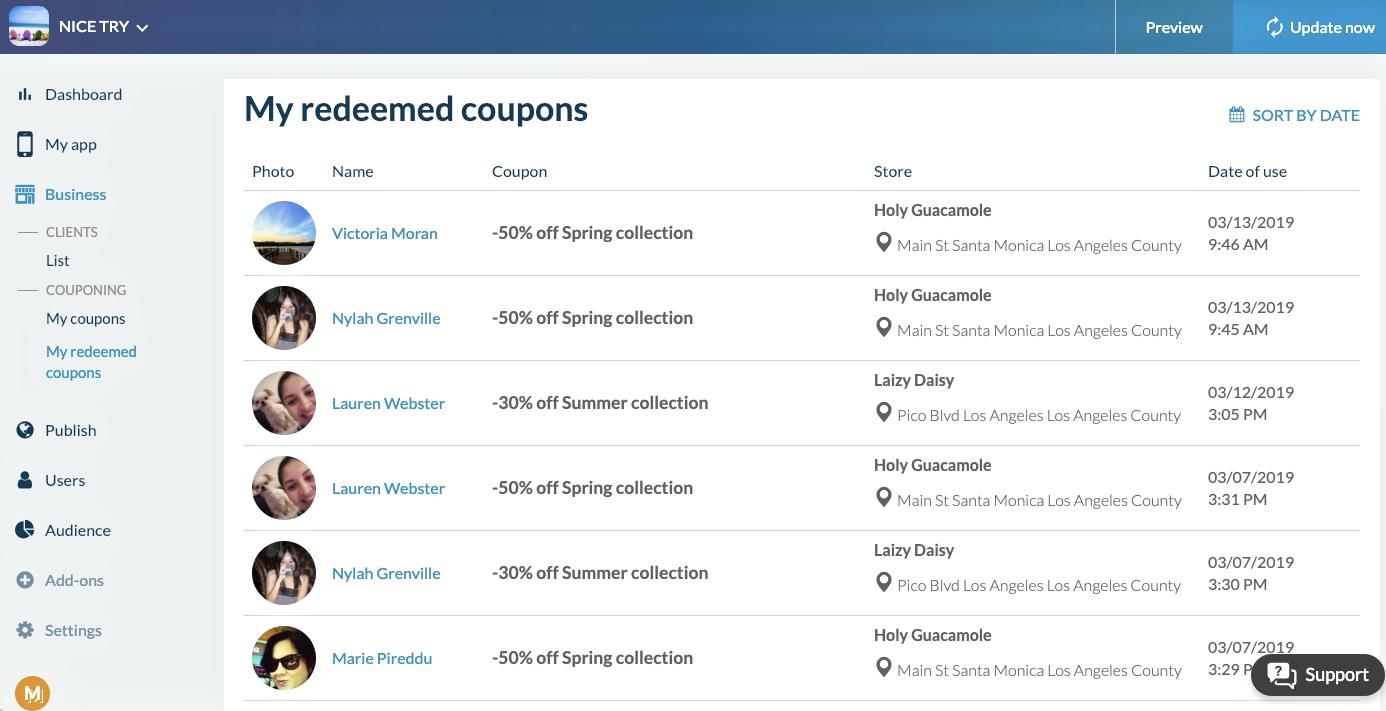Image resolution: width=1386 pixels, height=711 pixels.
Task: Click the Business storefront icon
Action: tap(25, 195)
